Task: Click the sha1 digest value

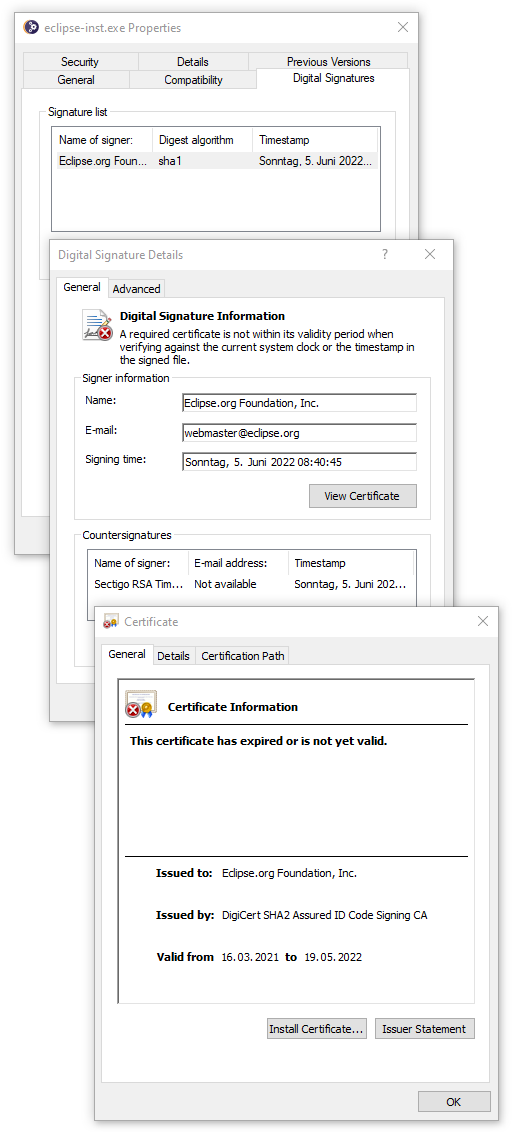Action: [x=170, y=161]
